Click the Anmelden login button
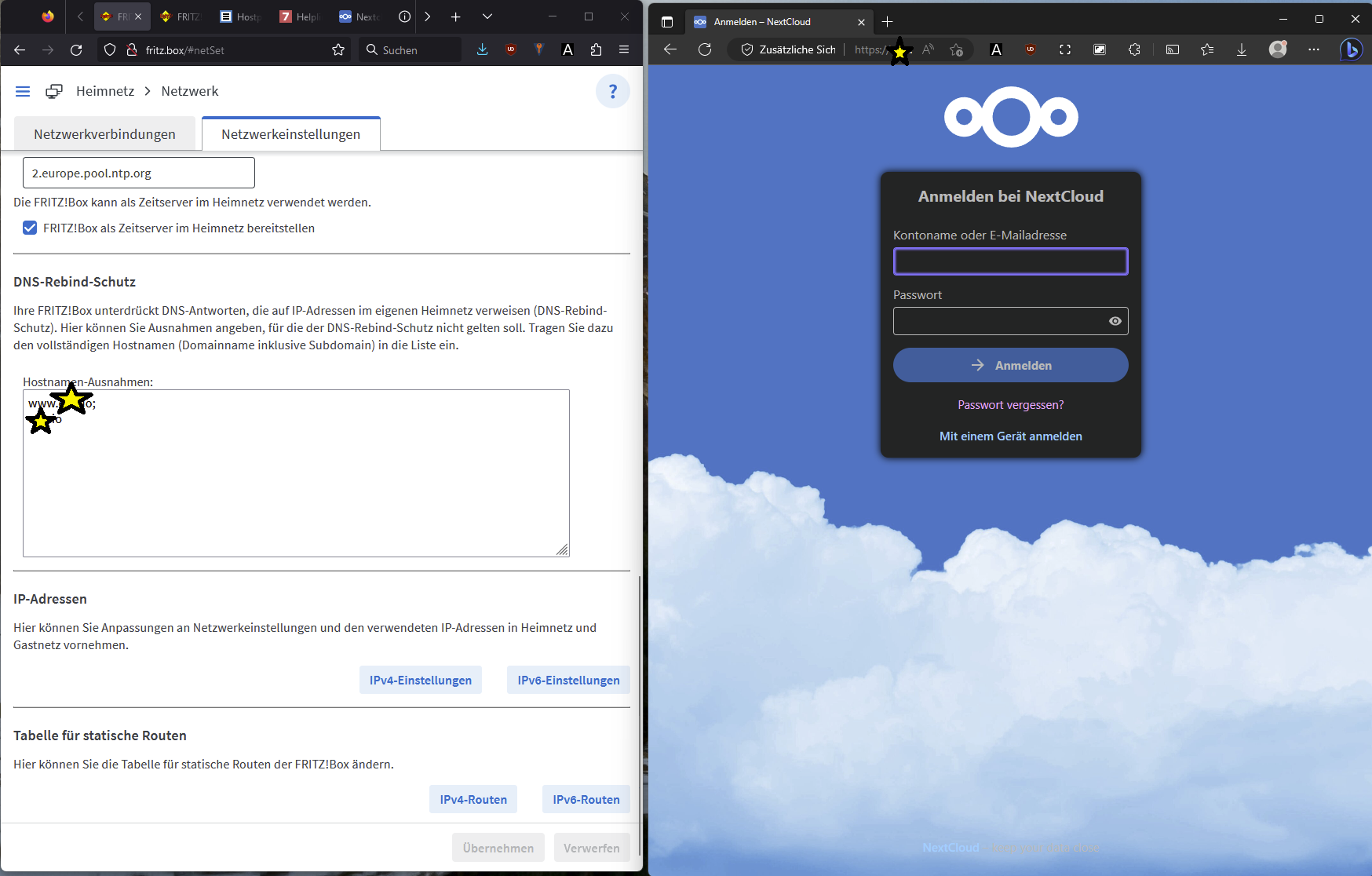Image resolution: width=1372 pixels, height=876 pixels. click(x=1011, y=365)
